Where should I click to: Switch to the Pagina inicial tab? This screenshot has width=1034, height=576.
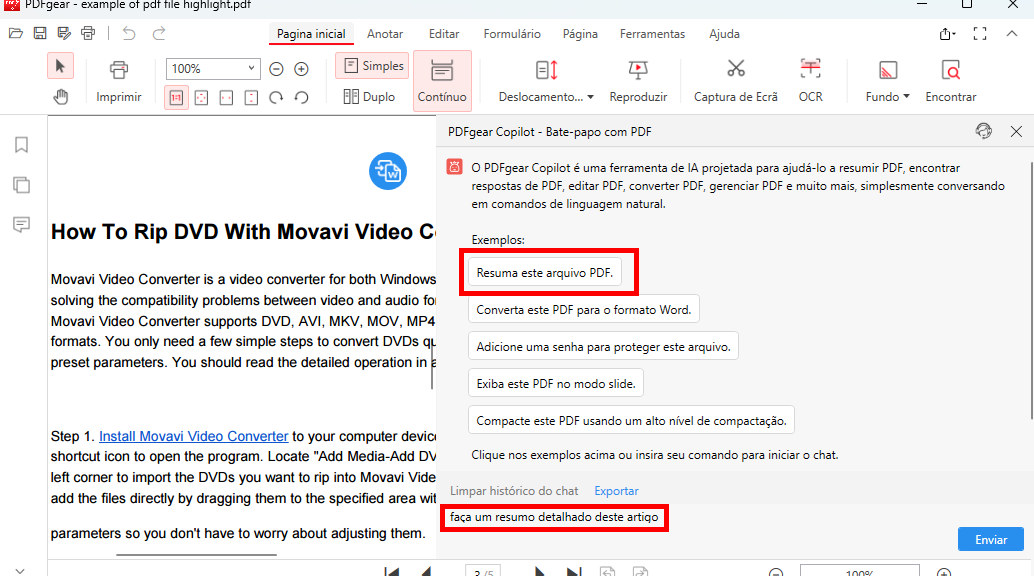click(311, 34)
